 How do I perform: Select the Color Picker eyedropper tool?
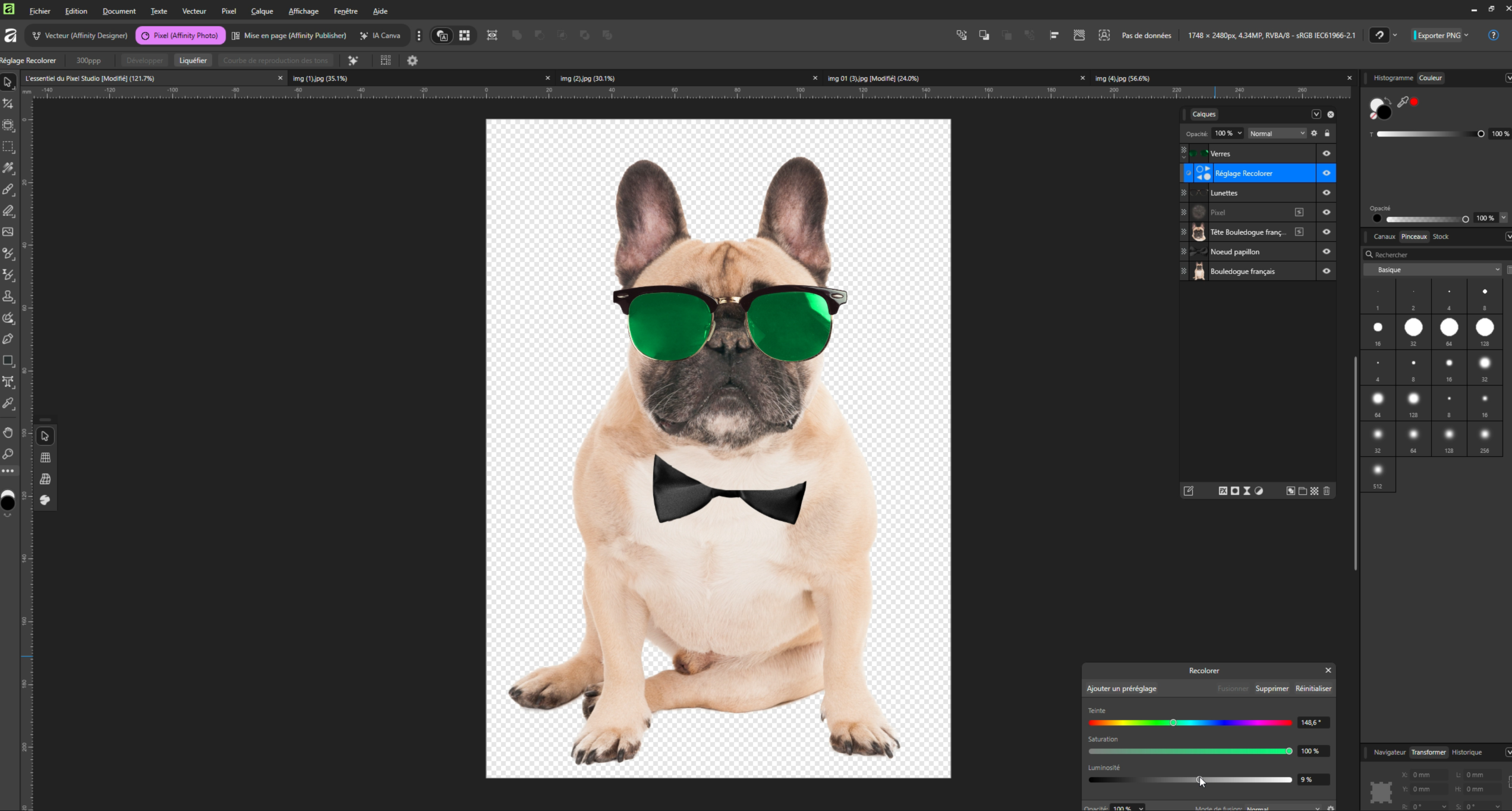tap(8, 403)
